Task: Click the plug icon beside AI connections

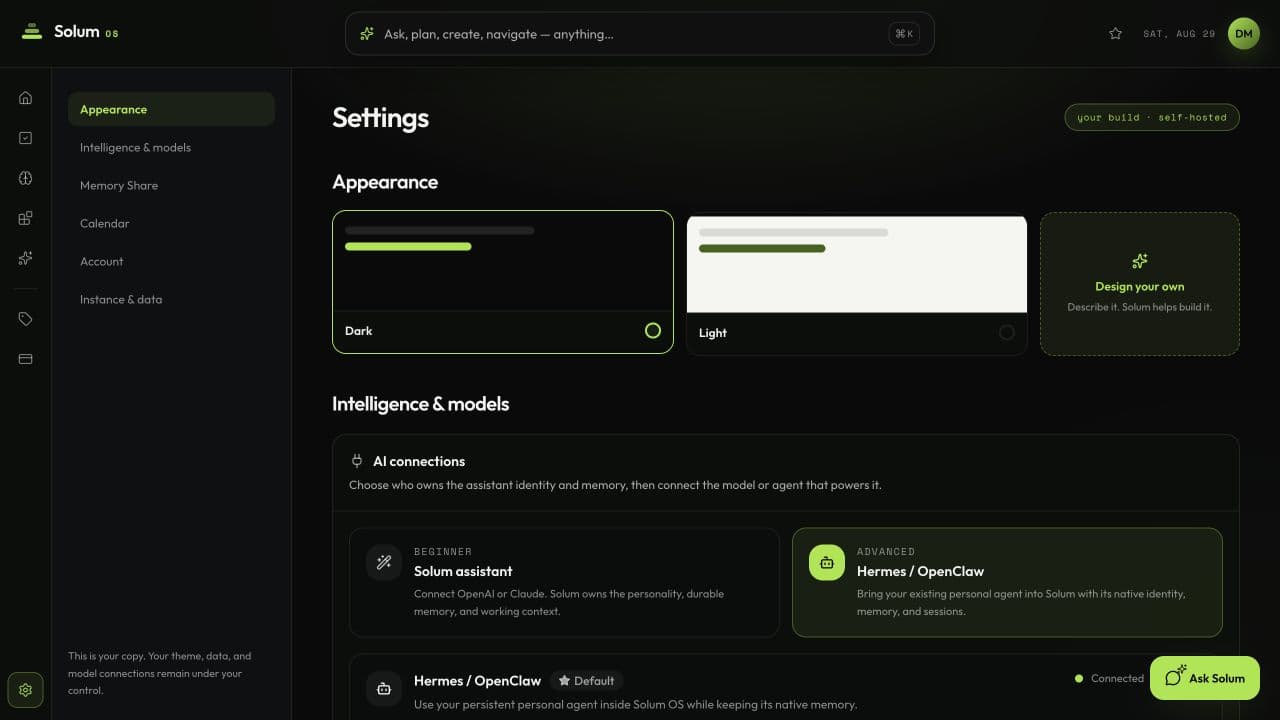Action: click(357, 461)
